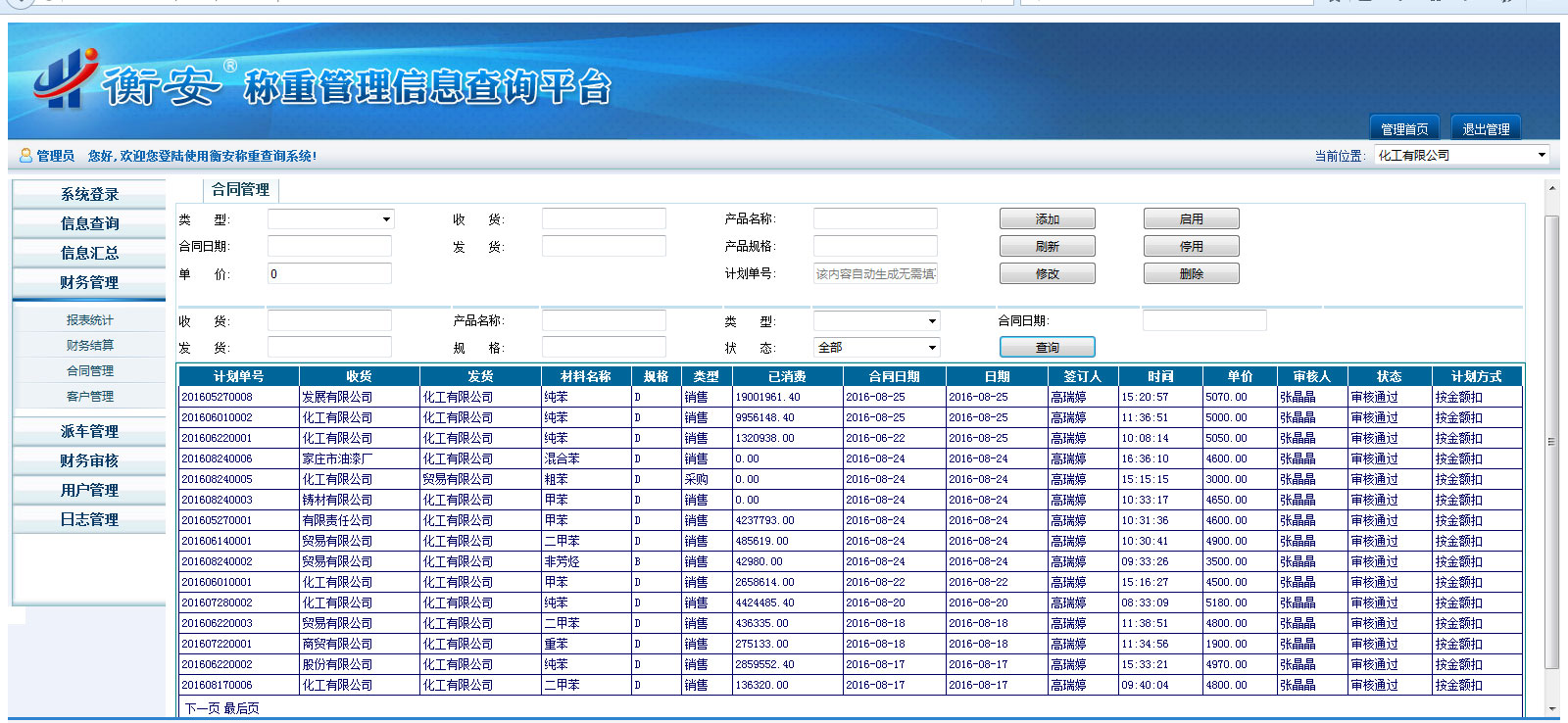1568x723 pixels.
Task: Click the 管理员 user icon
Action: (25, 156)
